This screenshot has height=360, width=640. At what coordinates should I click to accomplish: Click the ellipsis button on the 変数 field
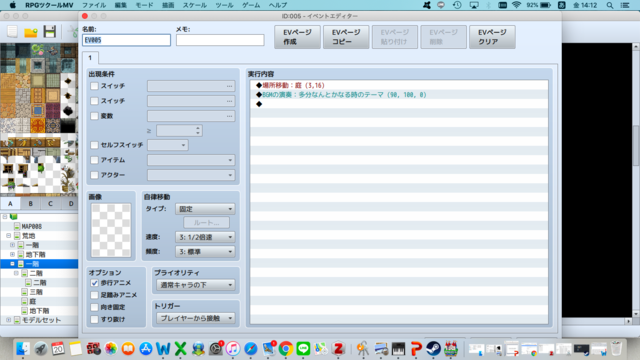229,116
